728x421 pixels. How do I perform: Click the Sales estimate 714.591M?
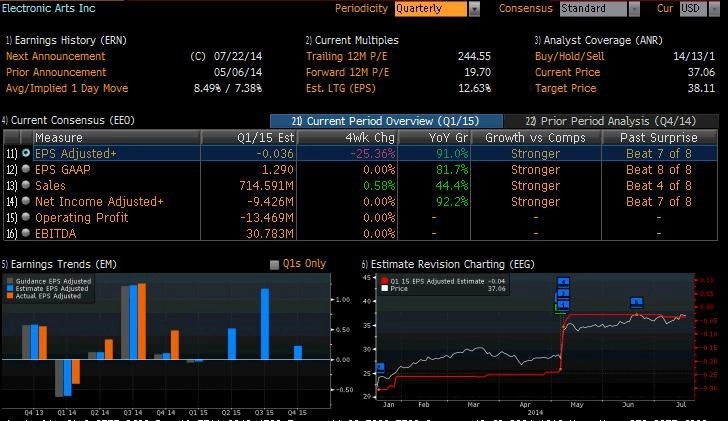click(266, 186)
